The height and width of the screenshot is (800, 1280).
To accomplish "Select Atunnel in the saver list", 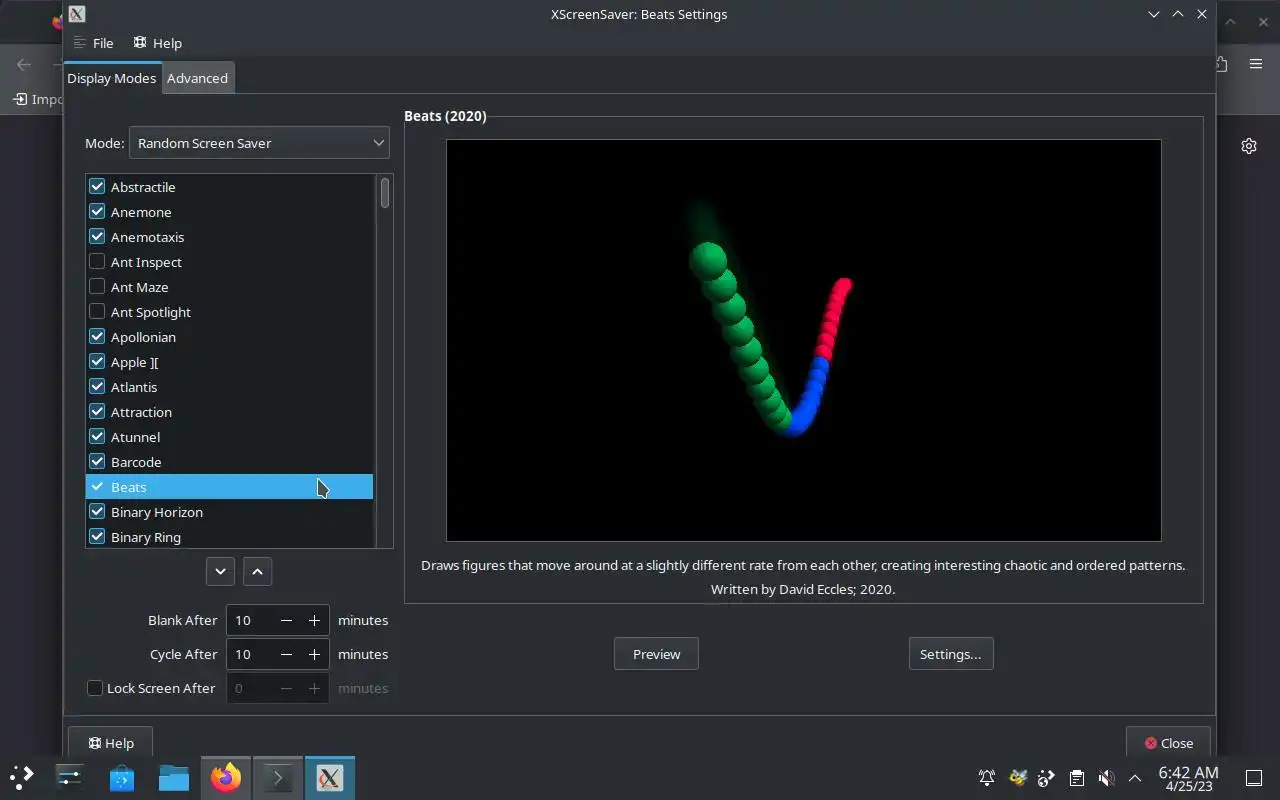I will pyautogui.click(x=229, y=437).
